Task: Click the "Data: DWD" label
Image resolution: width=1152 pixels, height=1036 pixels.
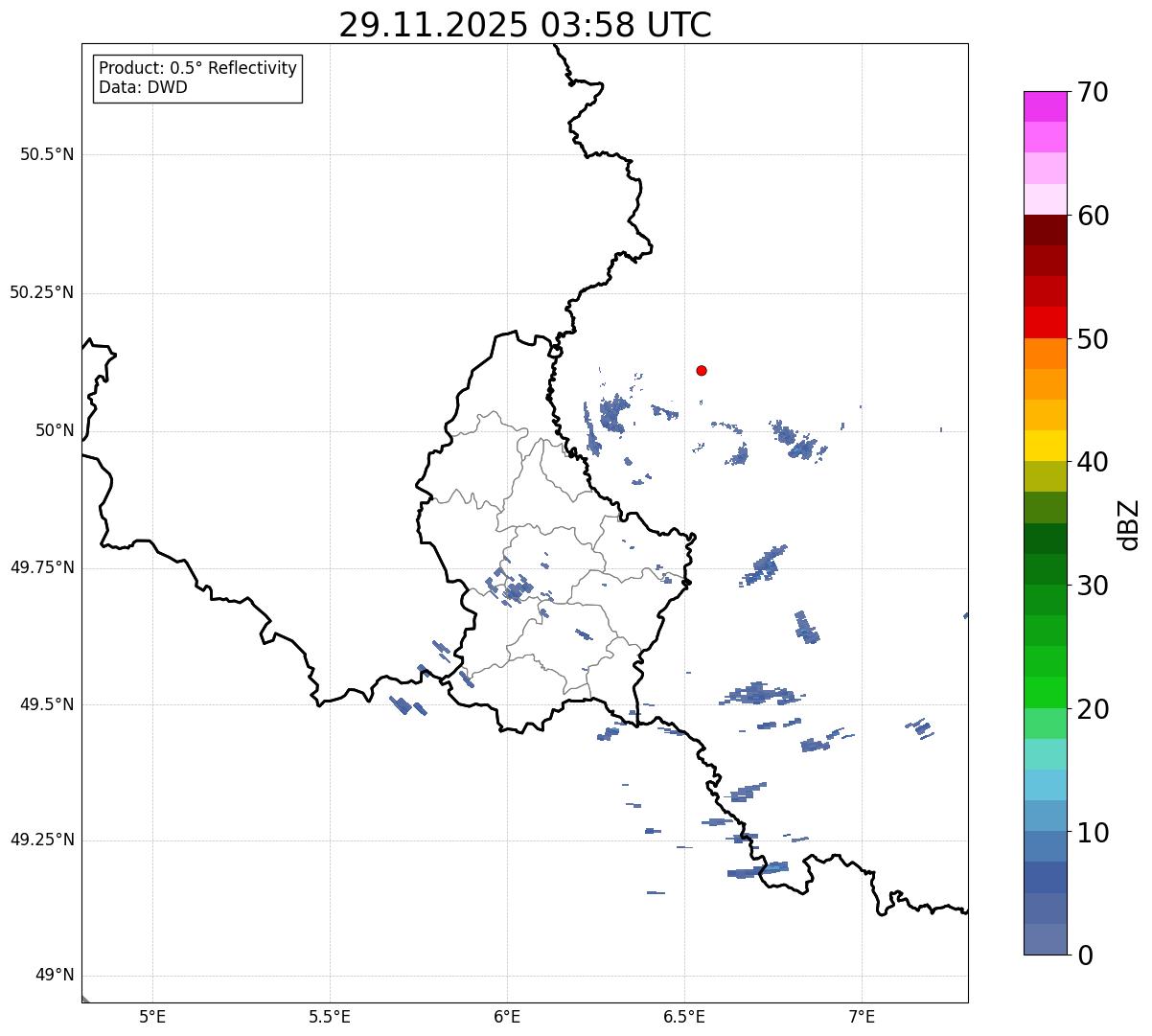Action: [x=143, y=87]
